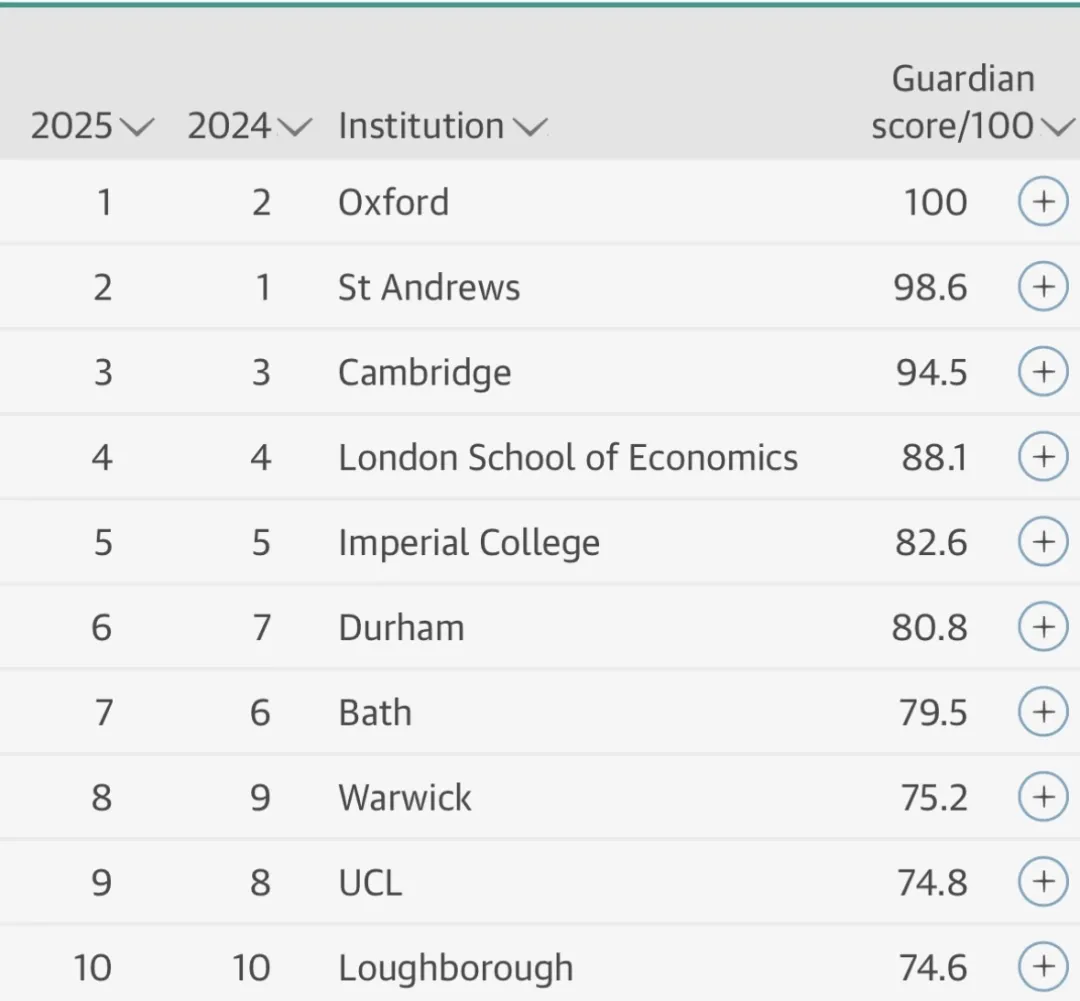Expand details for Oxford row
This screenshot has height=1001, width=1080.
[x=1042, y=203]
